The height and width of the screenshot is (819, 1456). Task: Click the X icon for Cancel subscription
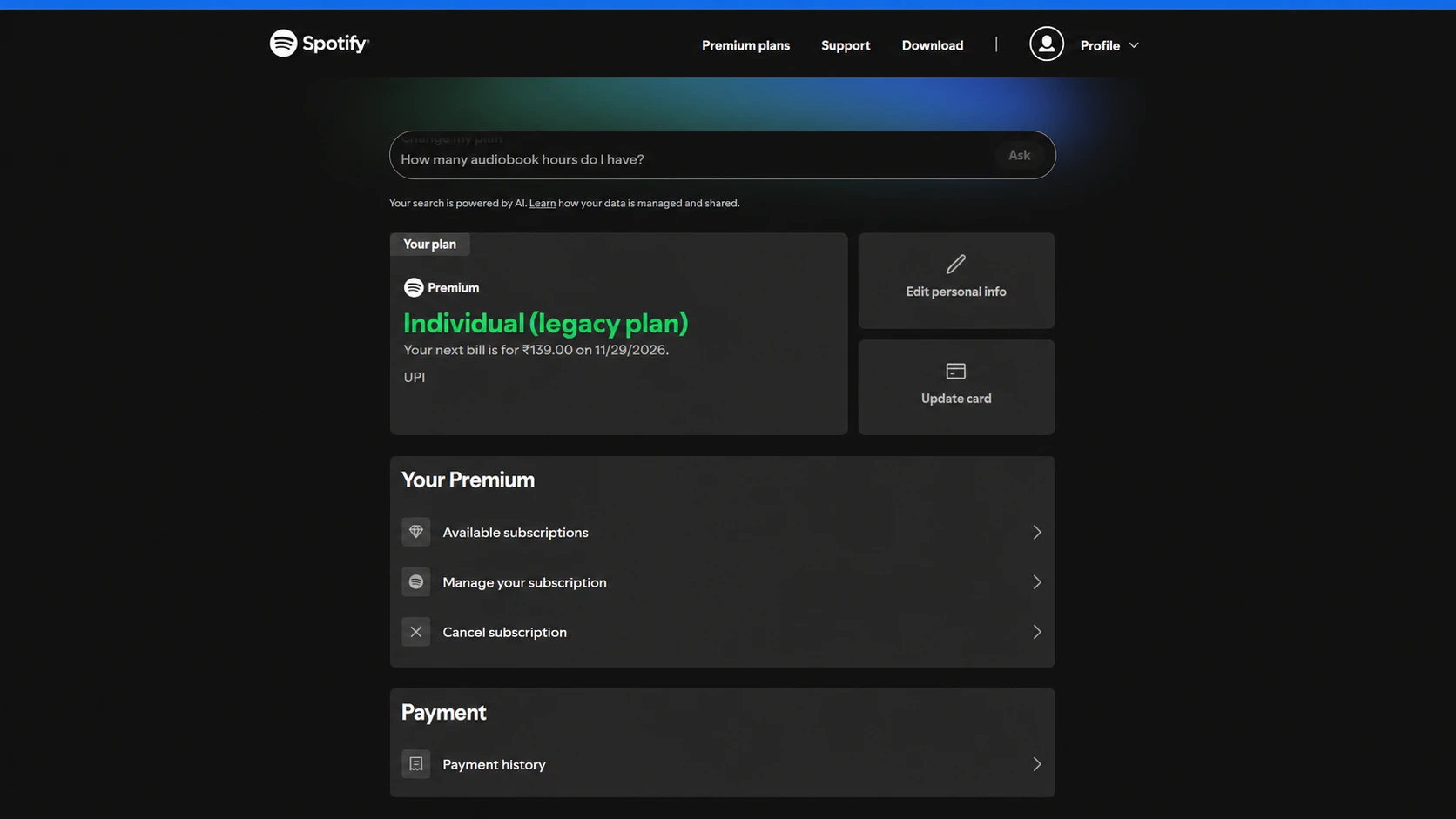(416, 632)
